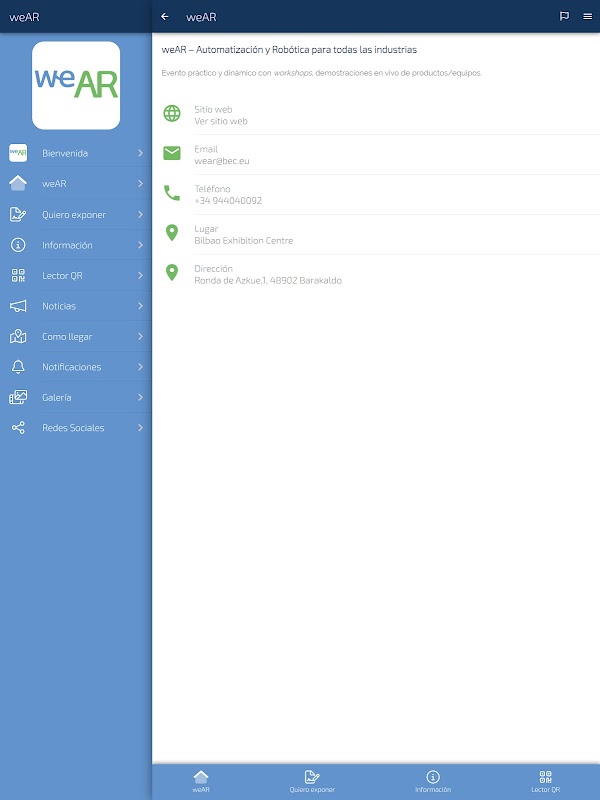Click the Email label

(x=206, y=149)
